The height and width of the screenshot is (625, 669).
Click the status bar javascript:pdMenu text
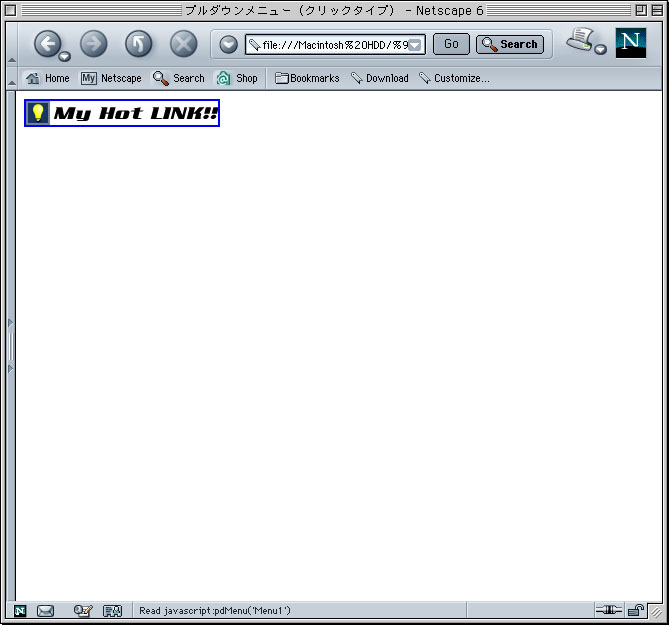click(215, 610)
